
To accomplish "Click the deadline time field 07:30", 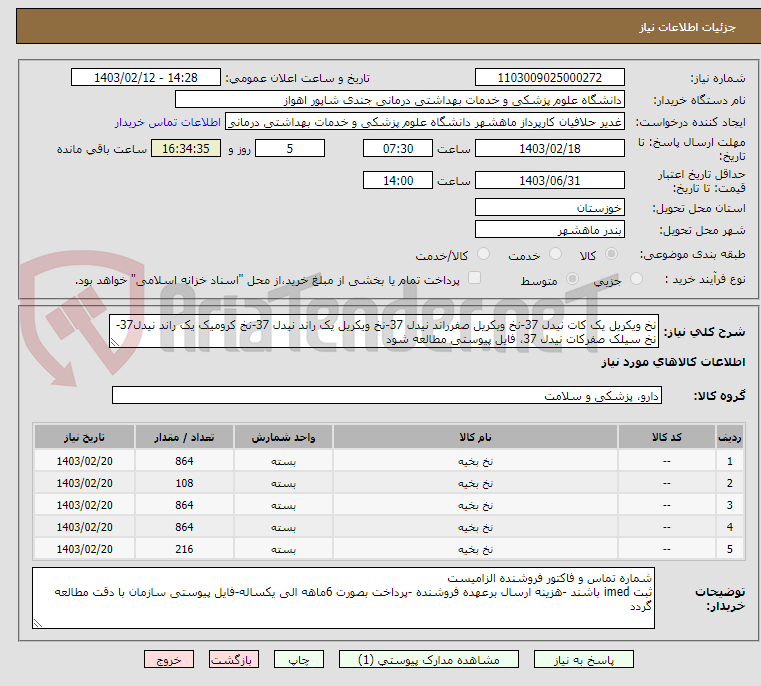I will click(397, 149).
